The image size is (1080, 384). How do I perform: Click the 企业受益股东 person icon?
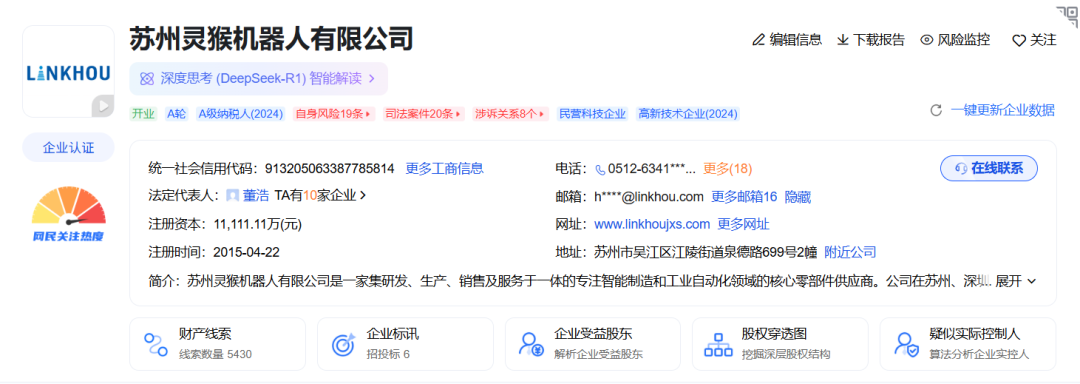530,343
